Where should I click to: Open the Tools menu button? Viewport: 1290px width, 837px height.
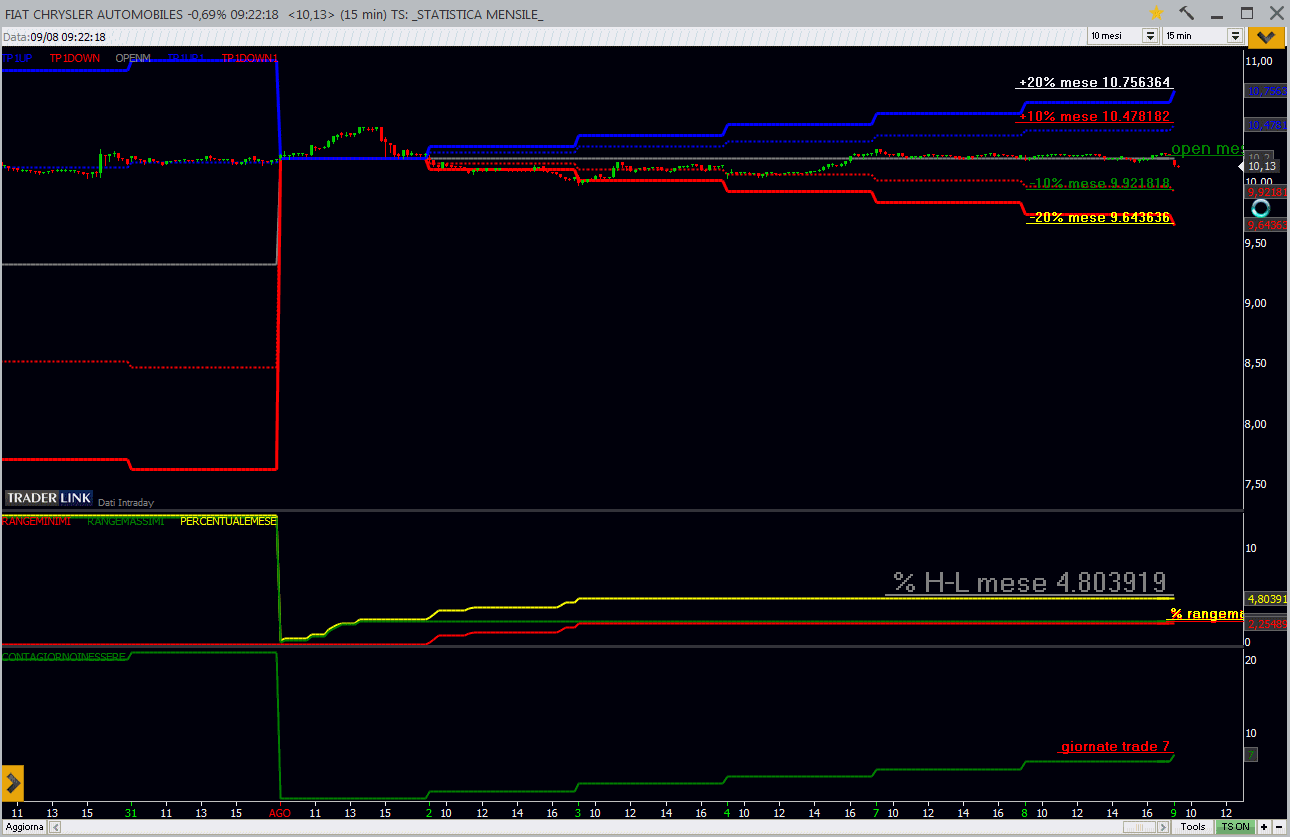tap(1193, 827)
